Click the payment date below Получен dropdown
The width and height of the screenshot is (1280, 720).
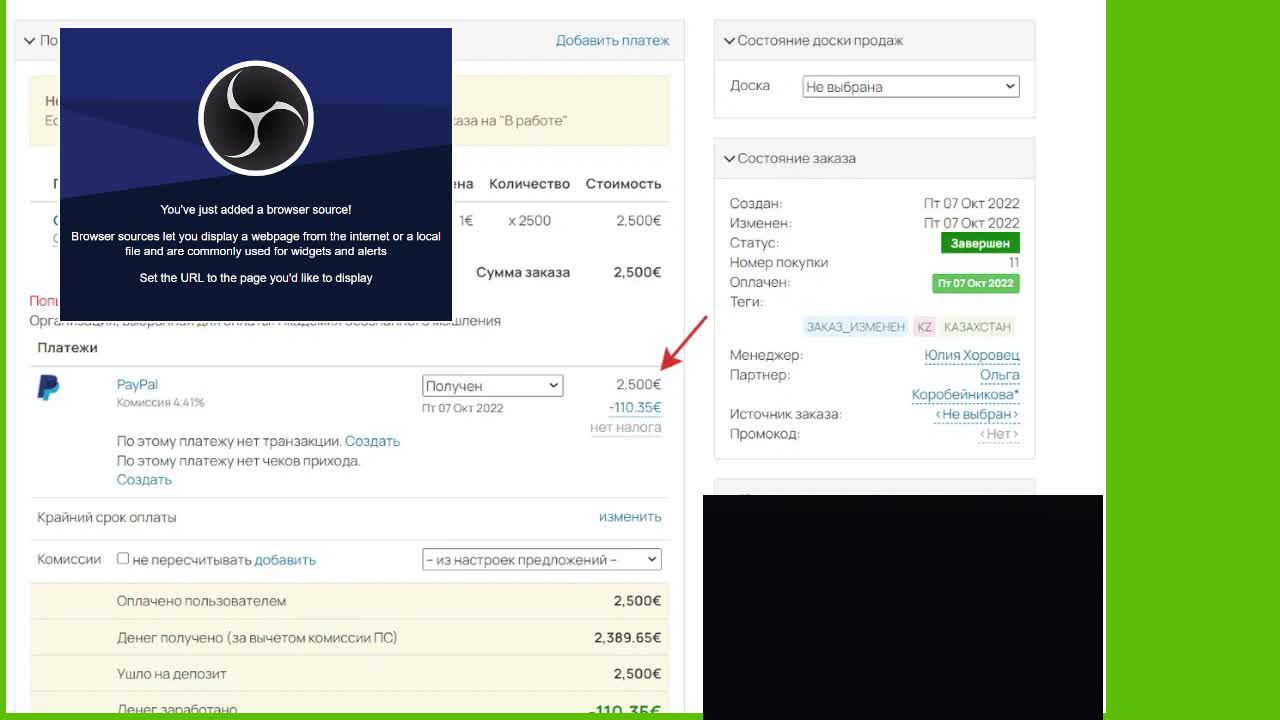(463, 408)
